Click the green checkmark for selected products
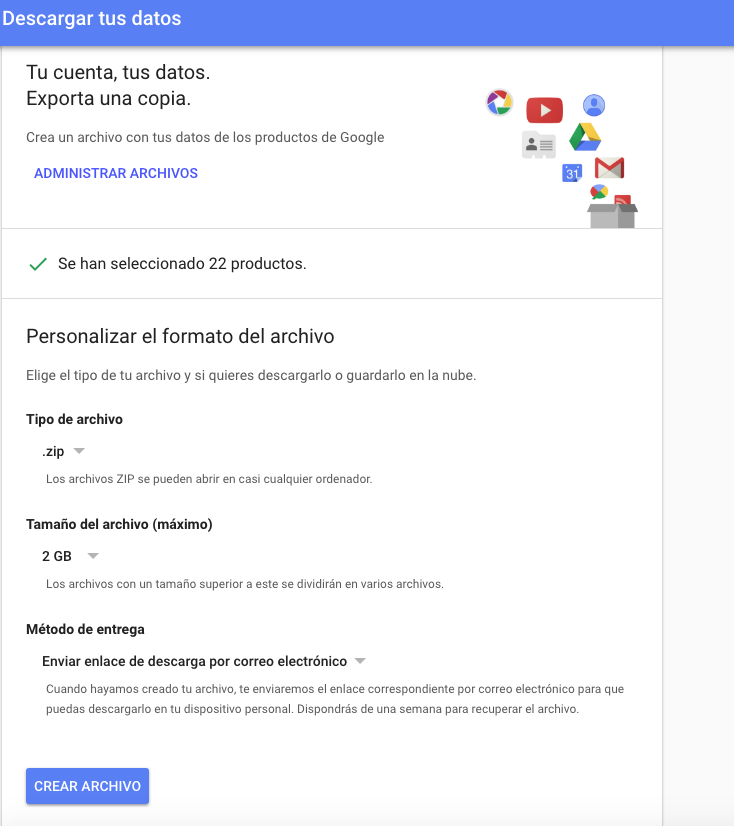 [x=38, y=264]
